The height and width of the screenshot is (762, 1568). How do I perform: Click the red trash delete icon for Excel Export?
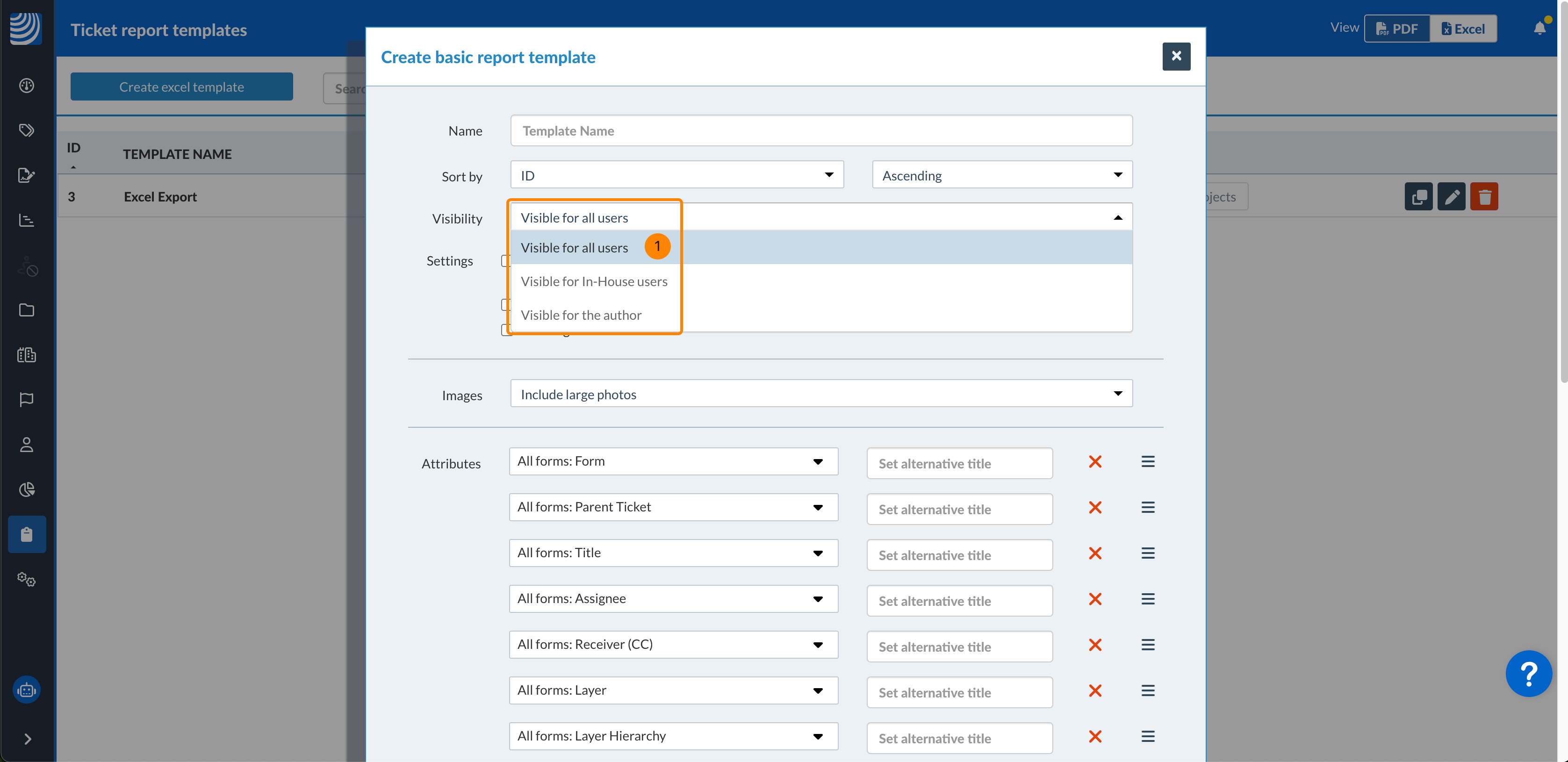pyautogui.click(x=1483, y=197)
